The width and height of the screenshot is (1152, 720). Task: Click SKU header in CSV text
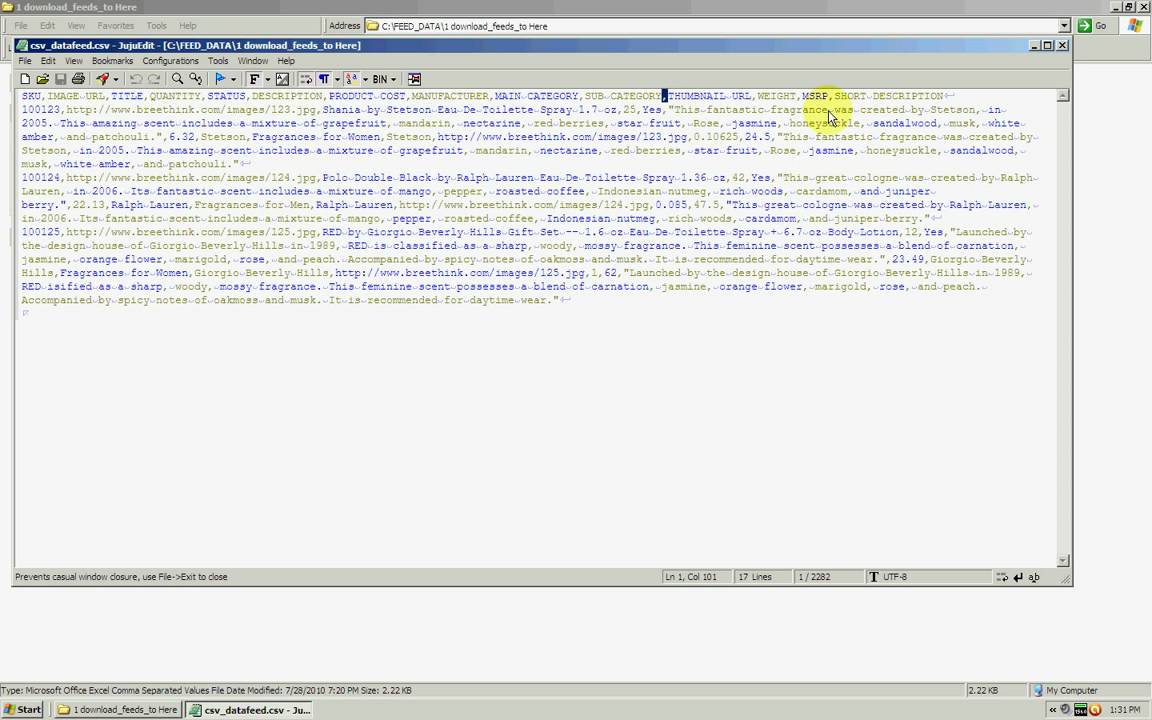click(x=31, y=96)
